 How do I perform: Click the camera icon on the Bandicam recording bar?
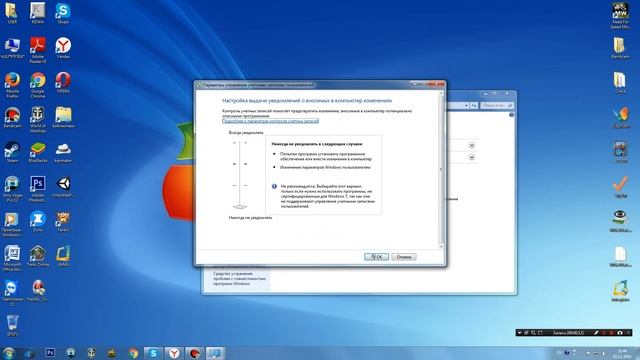pos(620,333)
